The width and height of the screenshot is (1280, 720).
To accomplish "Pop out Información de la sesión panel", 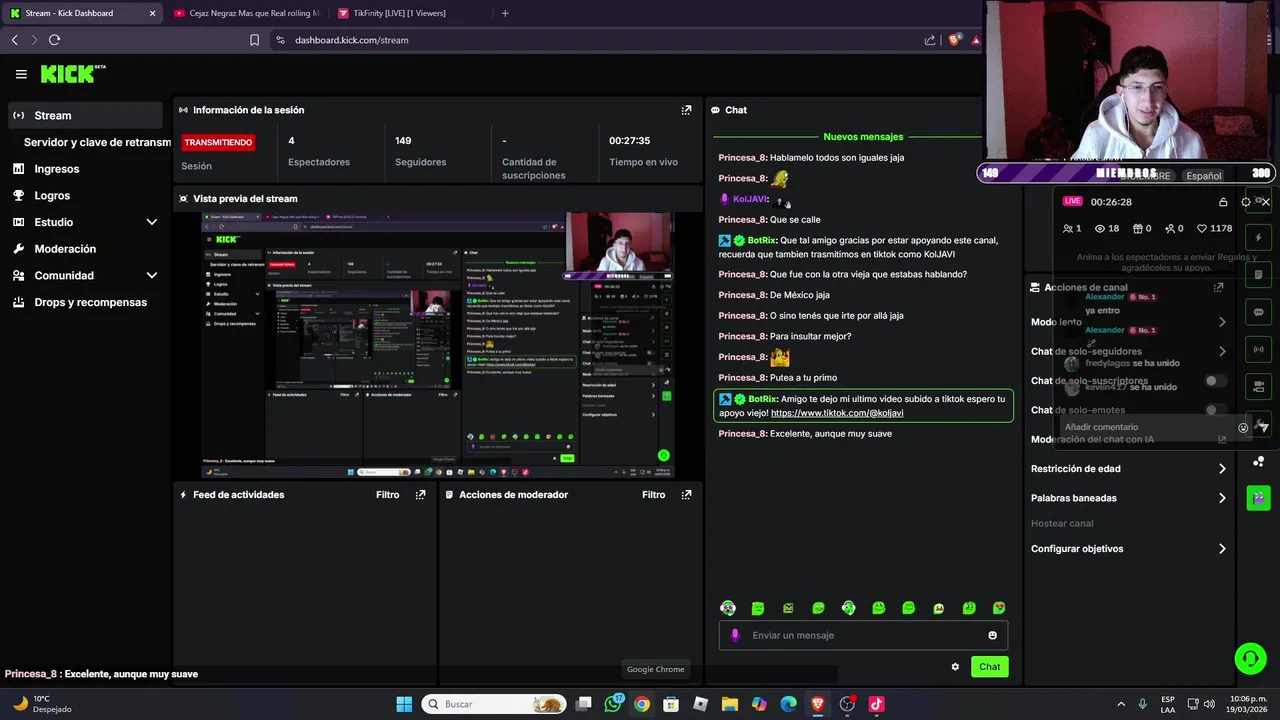I will pyautogui.click(x=686, y=110).
